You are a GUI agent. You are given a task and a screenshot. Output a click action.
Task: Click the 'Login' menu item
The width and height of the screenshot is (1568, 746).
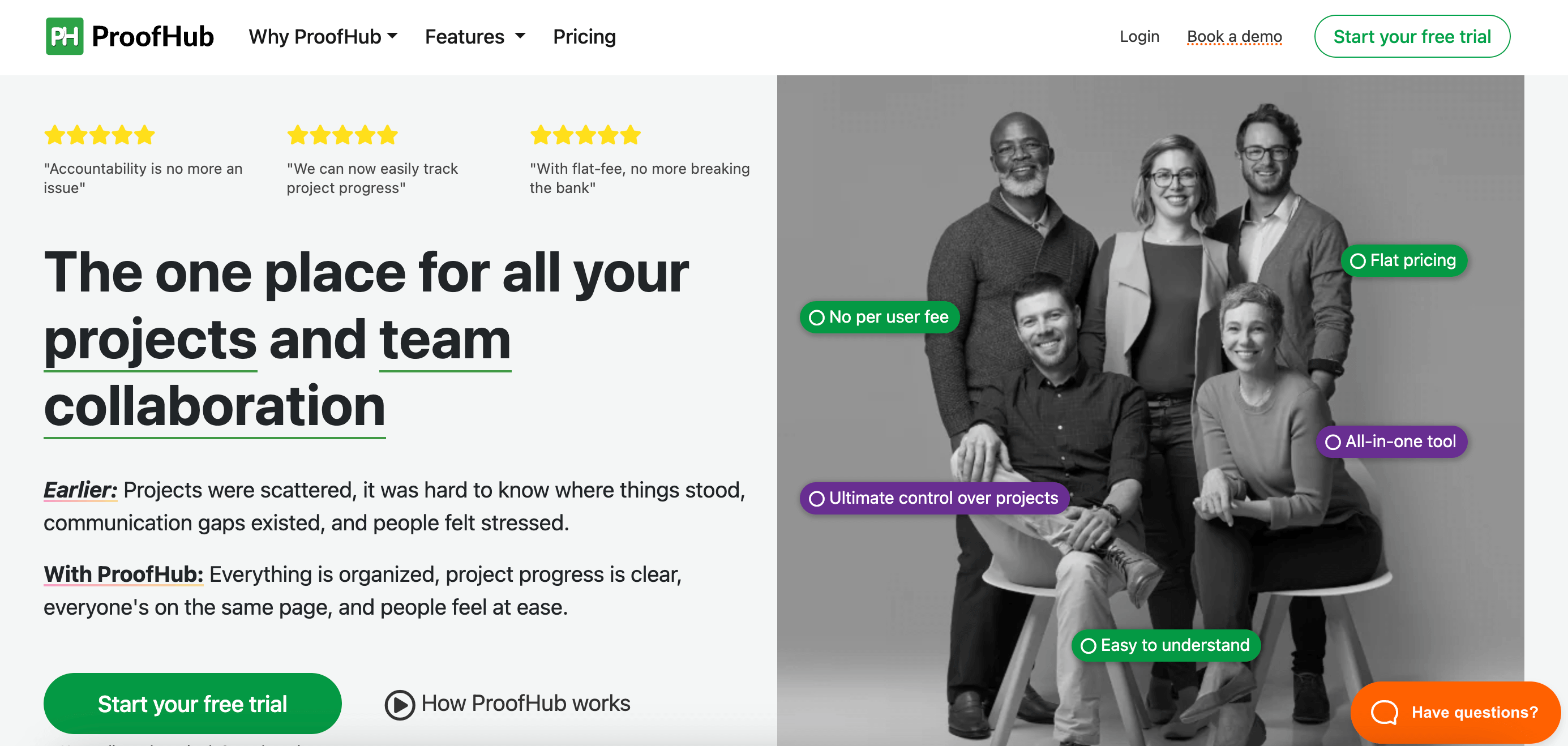pyautogui.click(x=1137, y=36)
